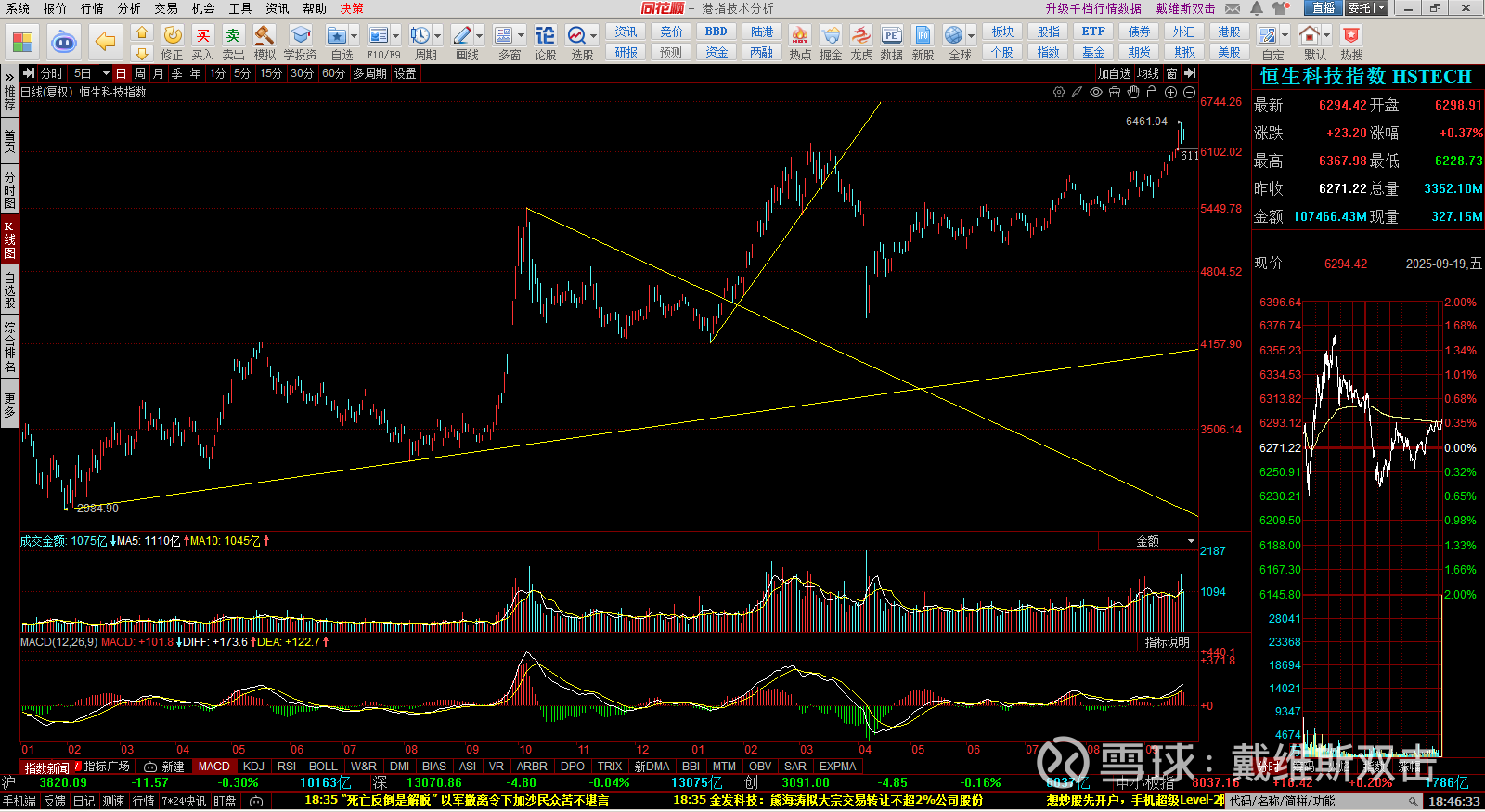Expand the 画线 pencil dropdown arrow
This screenshot has width=1485, height=812.
tap(479, 36)
